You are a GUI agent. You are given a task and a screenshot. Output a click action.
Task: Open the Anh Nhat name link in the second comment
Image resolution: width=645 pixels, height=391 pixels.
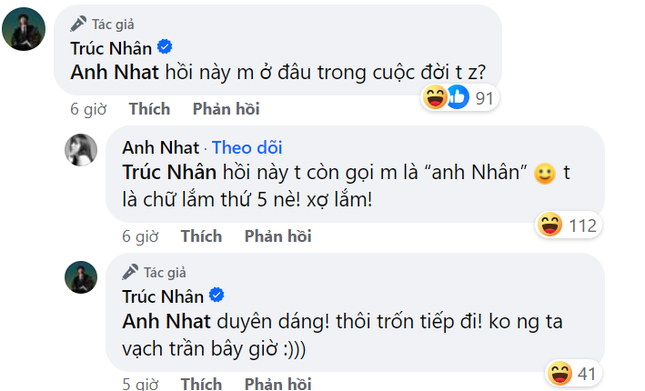(160, 148)
